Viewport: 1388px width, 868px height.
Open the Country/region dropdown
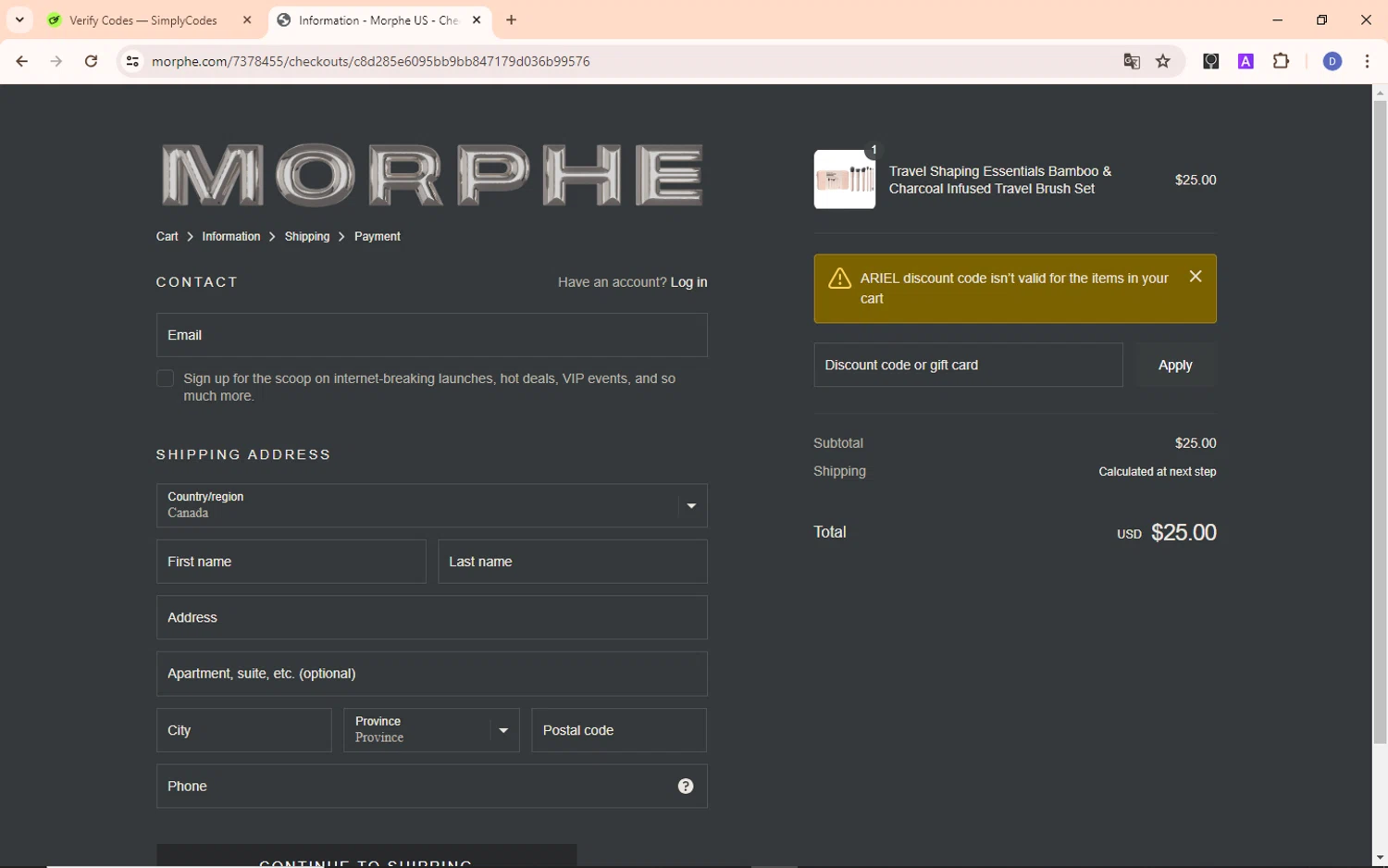432,505
